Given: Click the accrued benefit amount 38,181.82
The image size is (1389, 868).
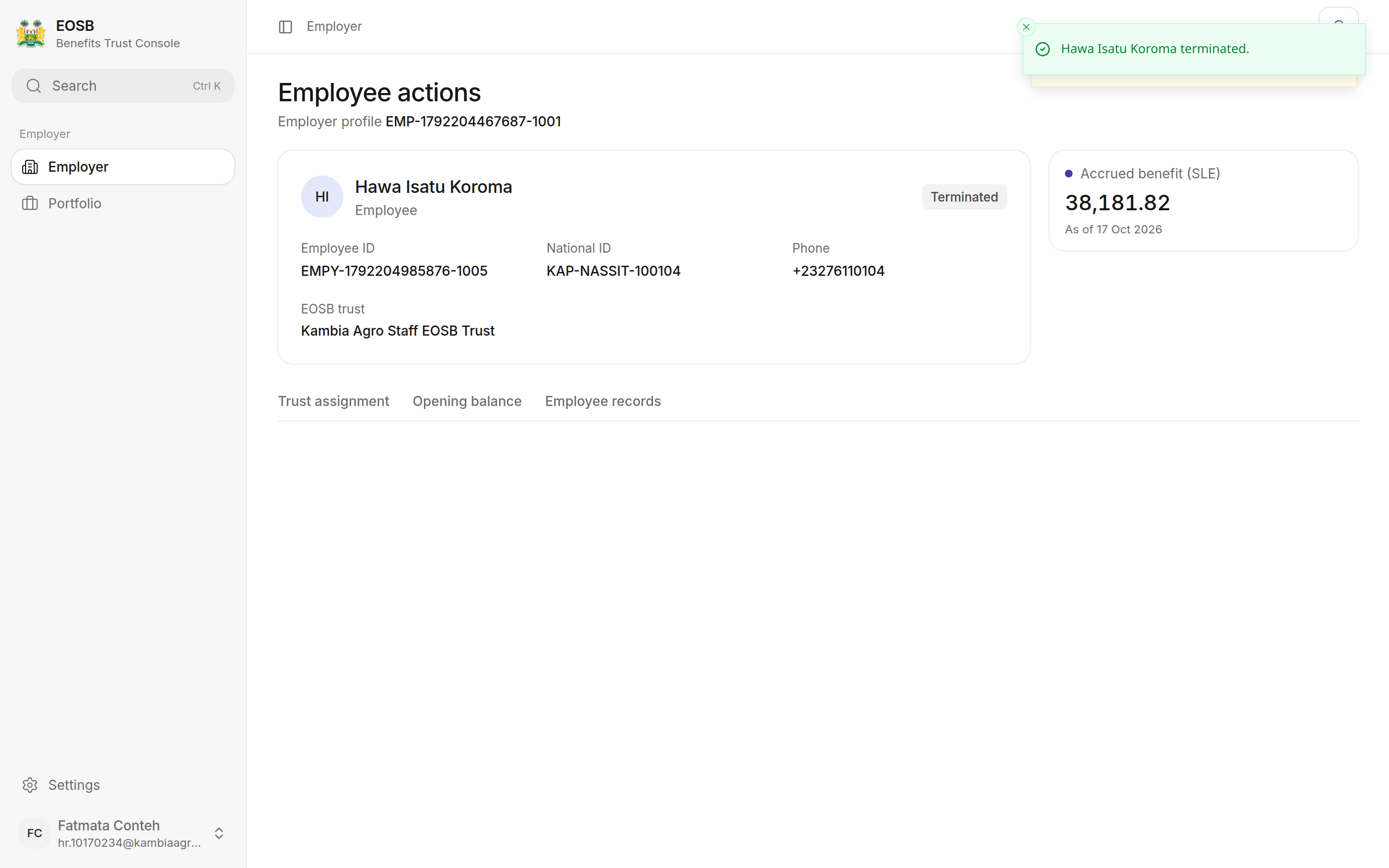Looking at the screenshot, I should 1117,203.
